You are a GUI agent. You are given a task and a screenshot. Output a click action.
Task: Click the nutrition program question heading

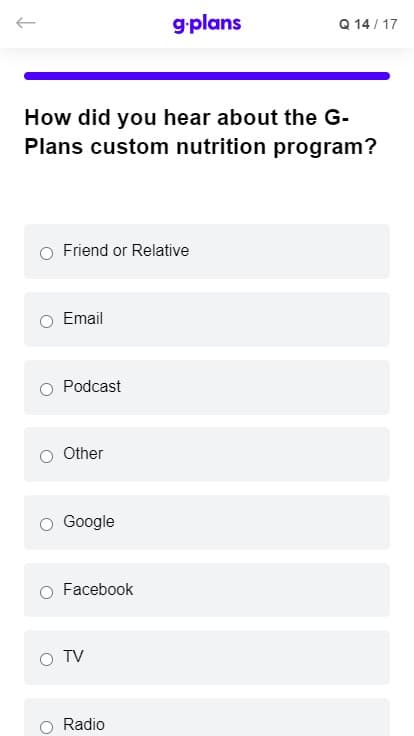coord(201,132)
